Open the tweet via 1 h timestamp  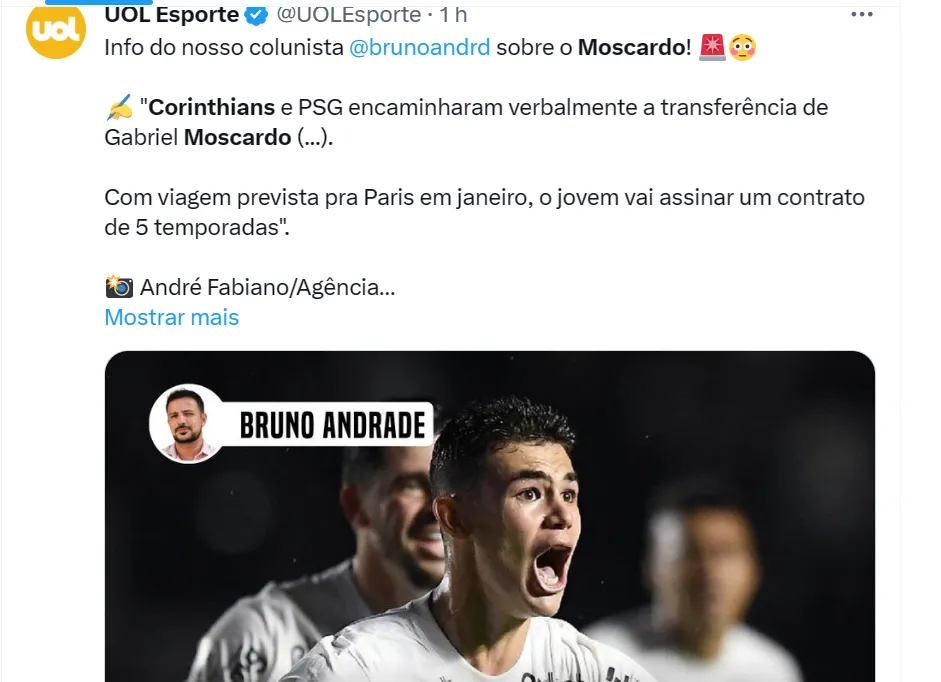click(453, 14)
